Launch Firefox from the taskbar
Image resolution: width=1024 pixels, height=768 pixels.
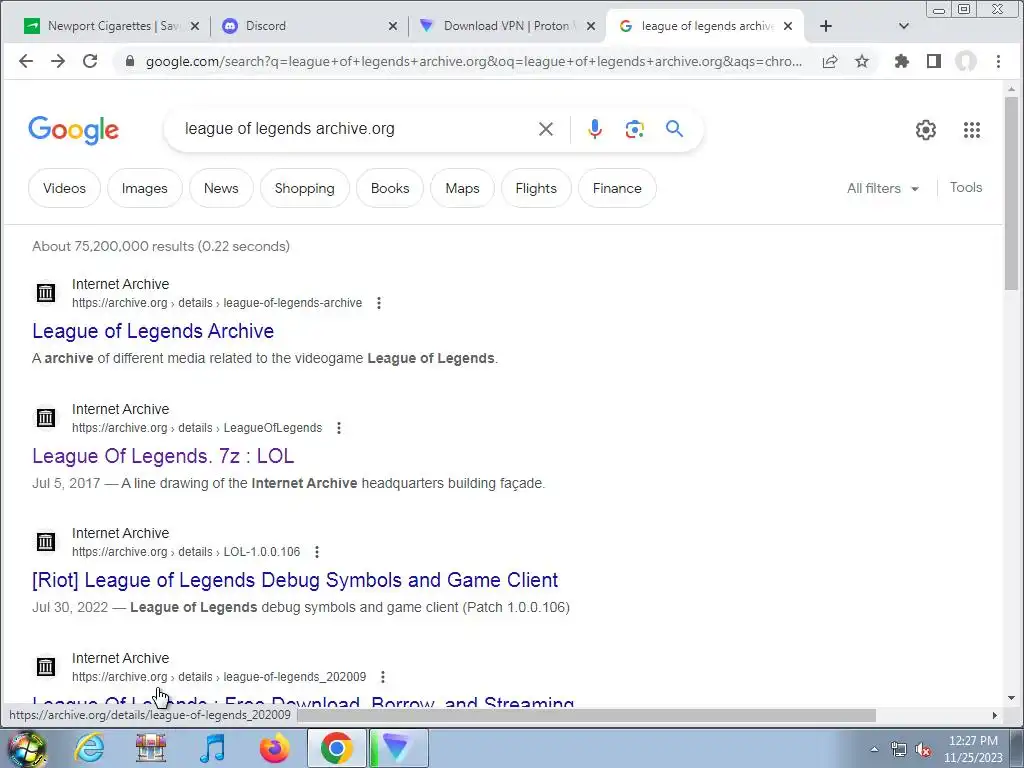pyautogui.click(x=274, y=748)
